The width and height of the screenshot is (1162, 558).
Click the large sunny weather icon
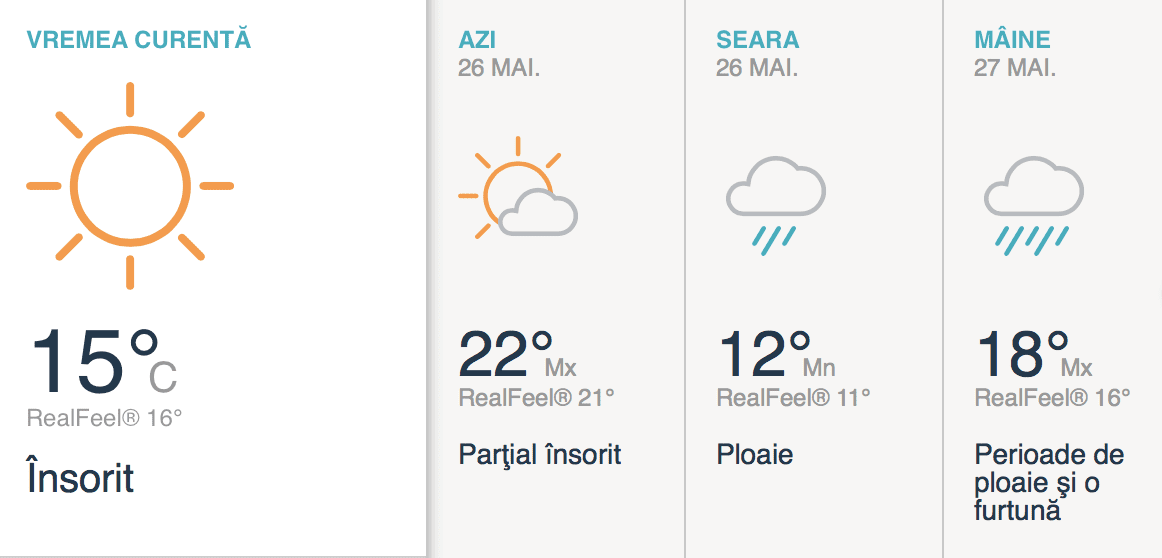pyautogui.click(x=130, y=186)
